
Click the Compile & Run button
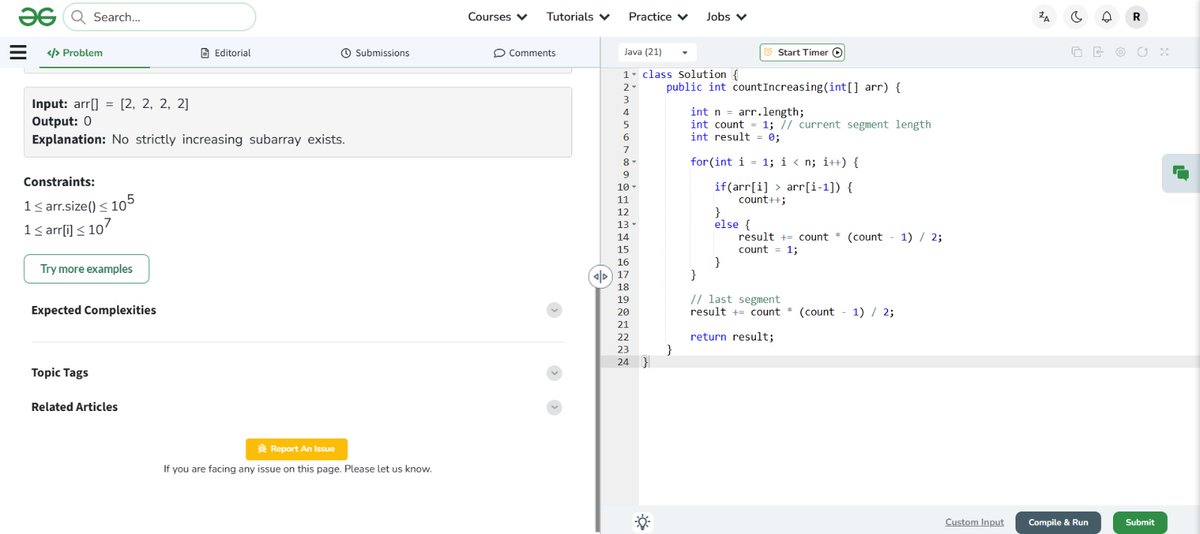pyautogui.click(x=1058, y=522)
